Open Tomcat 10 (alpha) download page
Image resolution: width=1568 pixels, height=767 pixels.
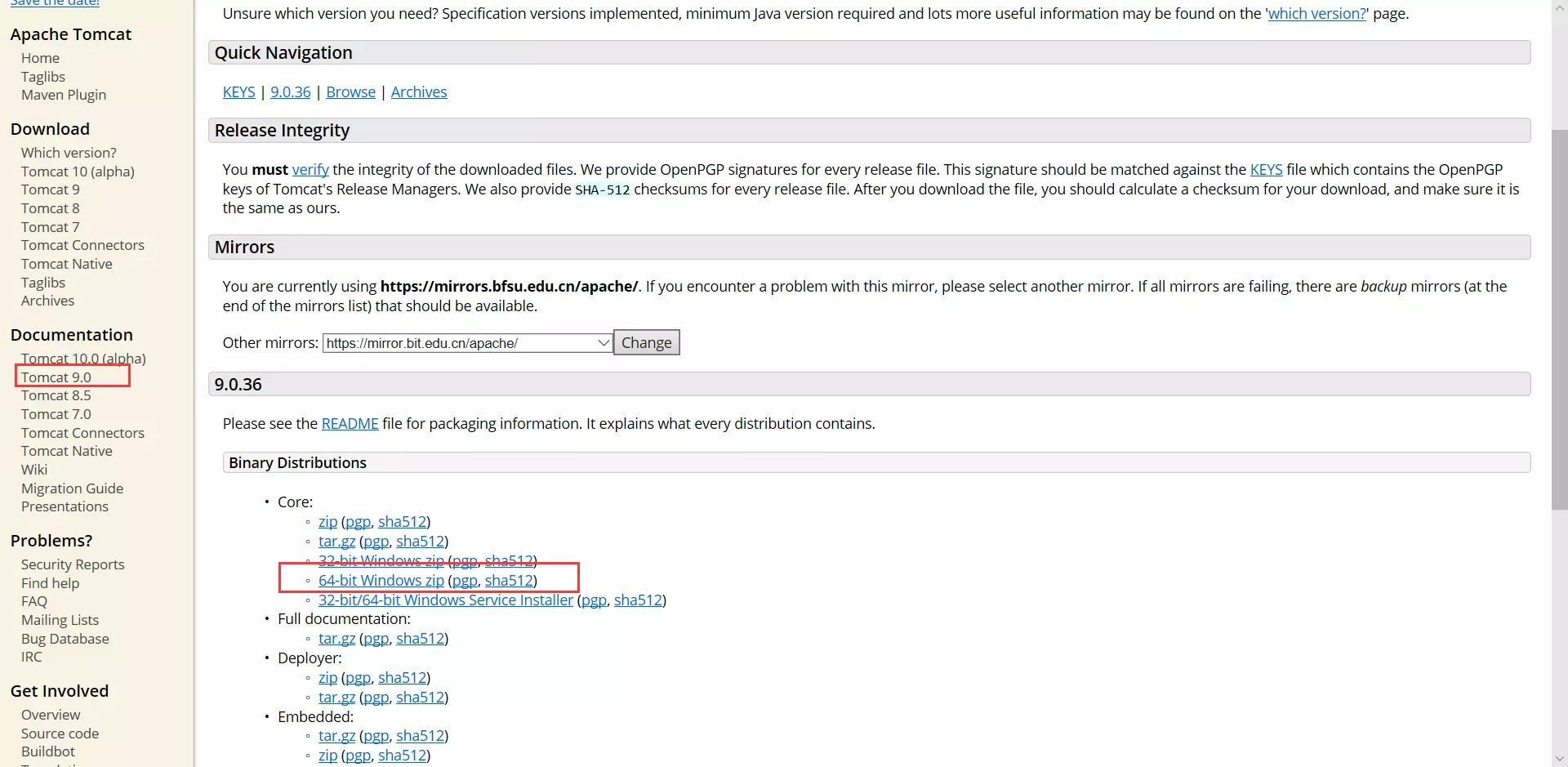(78, 172)
